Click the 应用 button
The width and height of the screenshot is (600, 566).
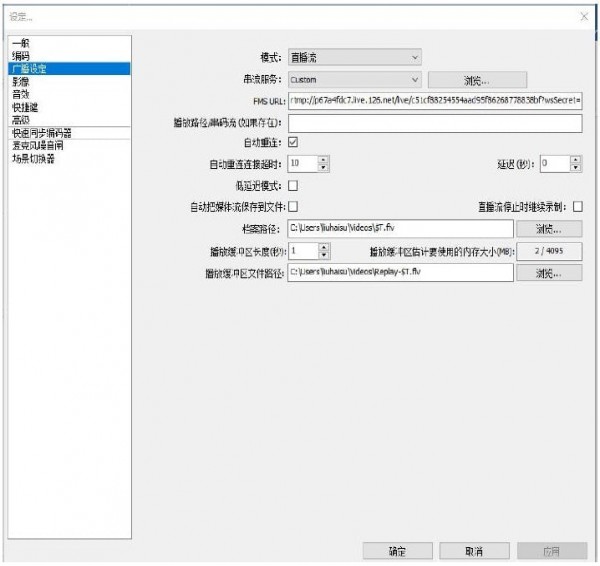552,551
